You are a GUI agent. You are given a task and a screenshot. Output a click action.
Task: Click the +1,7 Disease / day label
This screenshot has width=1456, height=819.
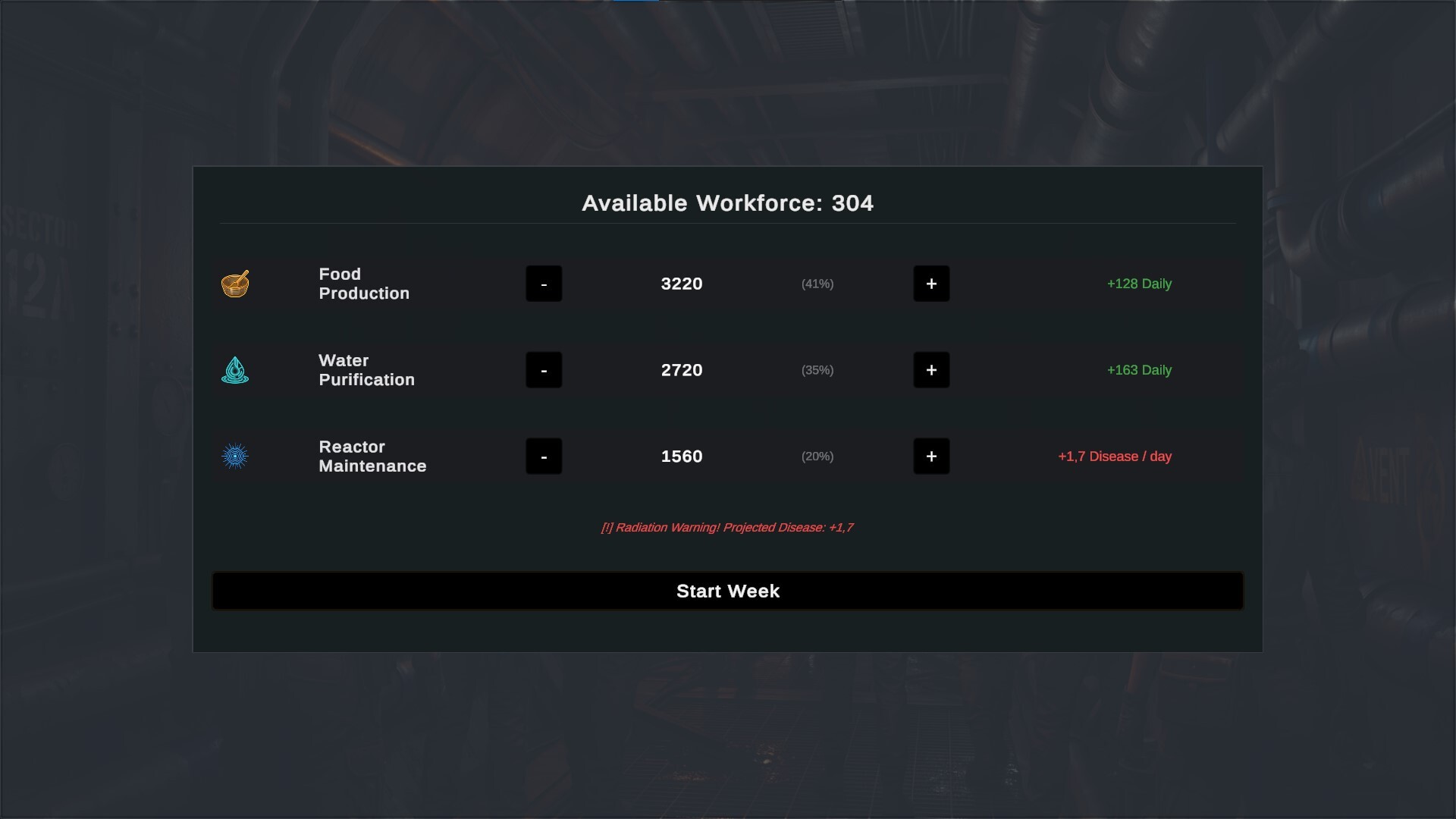tap(1115, 457)
